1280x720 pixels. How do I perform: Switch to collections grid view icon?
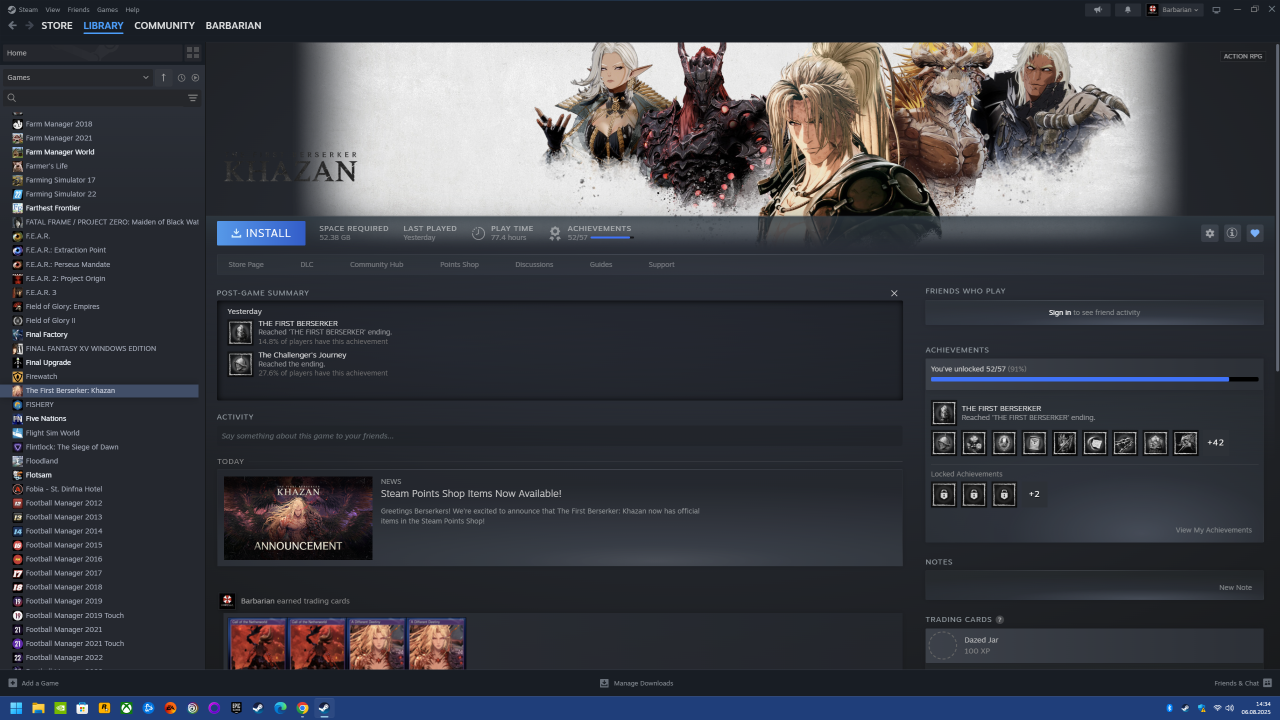point(193,53)
